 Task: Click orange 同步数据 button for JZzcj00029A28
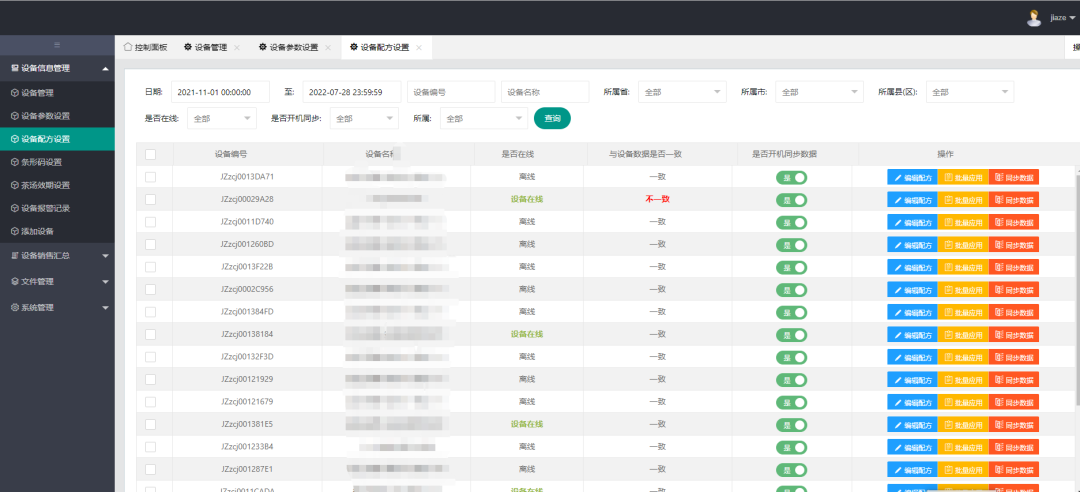point(1014,199)
